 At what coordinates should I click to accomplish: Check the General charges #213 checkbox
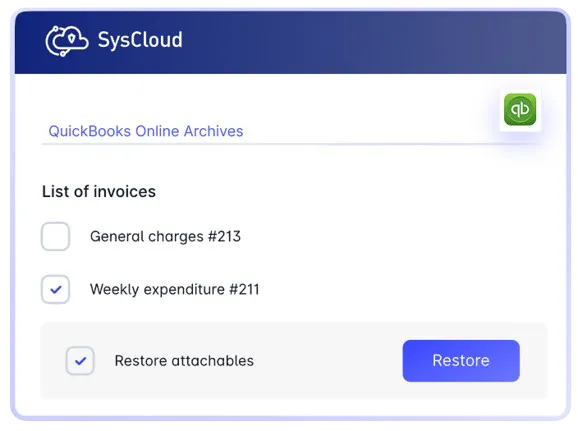55,236
